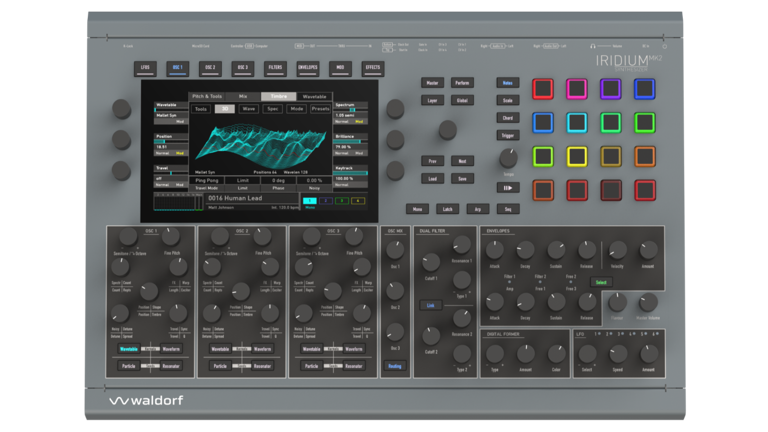Image resolution: width=768 pixels, height=432 pixels.
Task: Switch to the Pitch & Tools screen tab
Action: click(207, 96)
